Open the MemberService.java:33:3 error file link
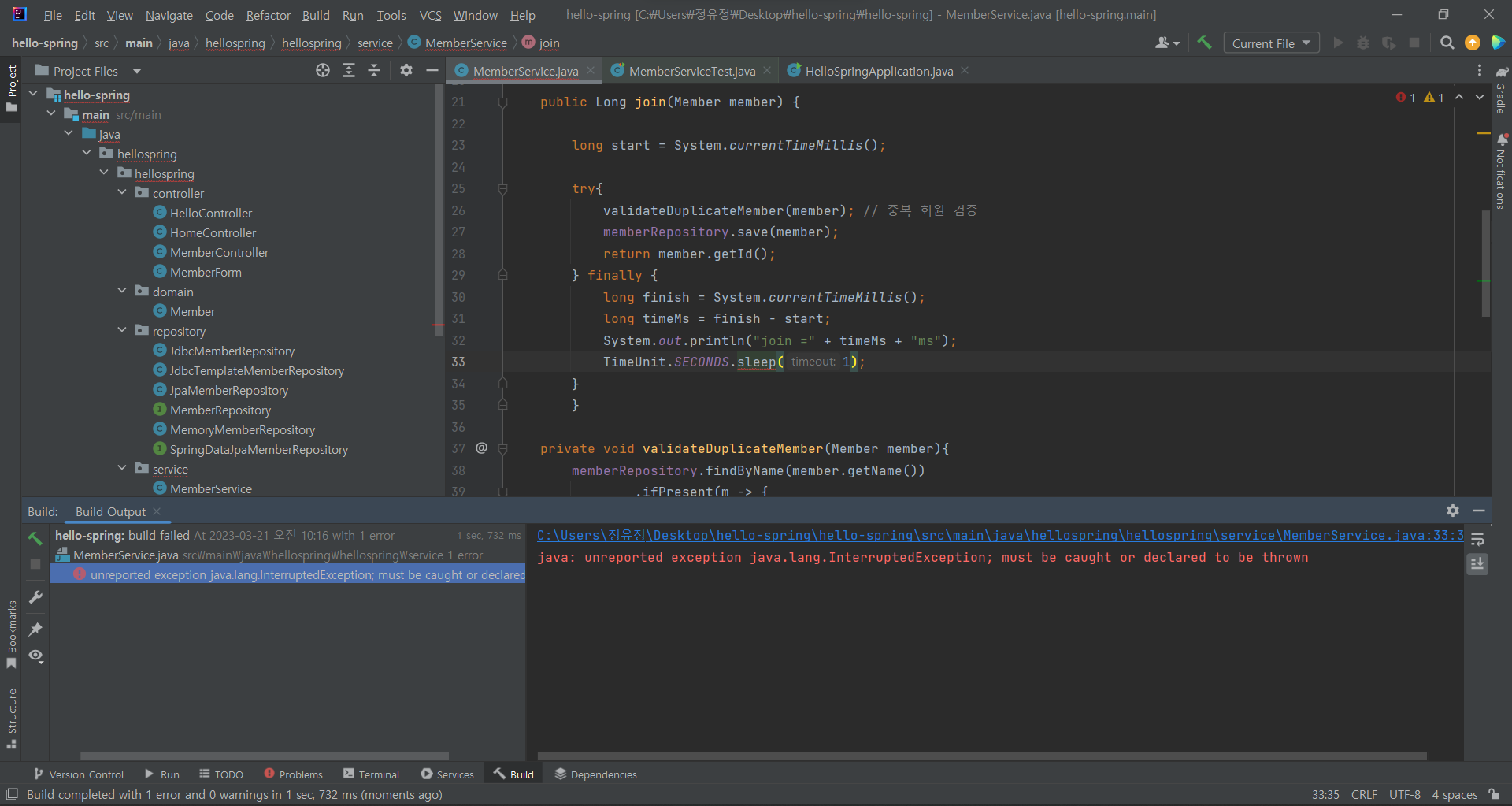This screenshot has height=806, width=1512. (1000, 535)
